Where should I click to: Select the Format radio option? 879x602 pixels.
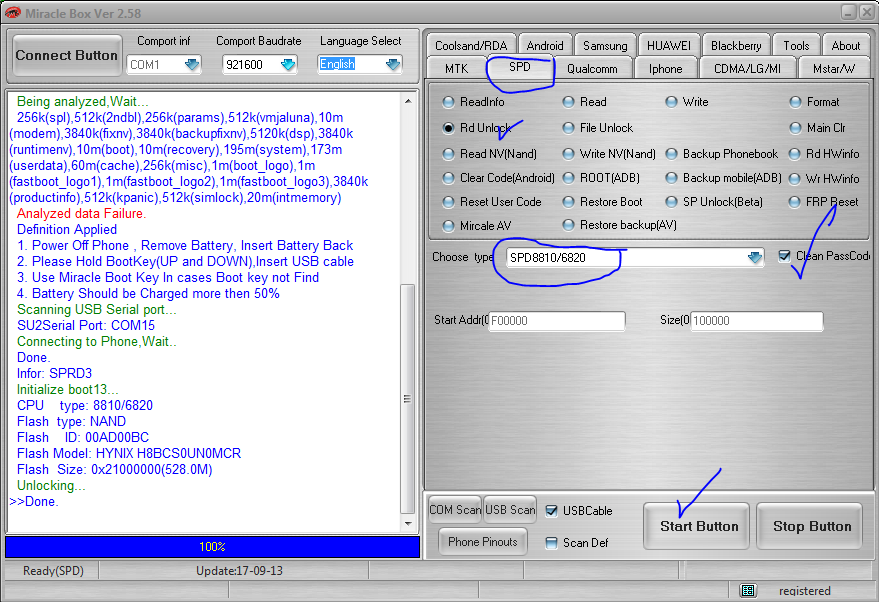795,102
